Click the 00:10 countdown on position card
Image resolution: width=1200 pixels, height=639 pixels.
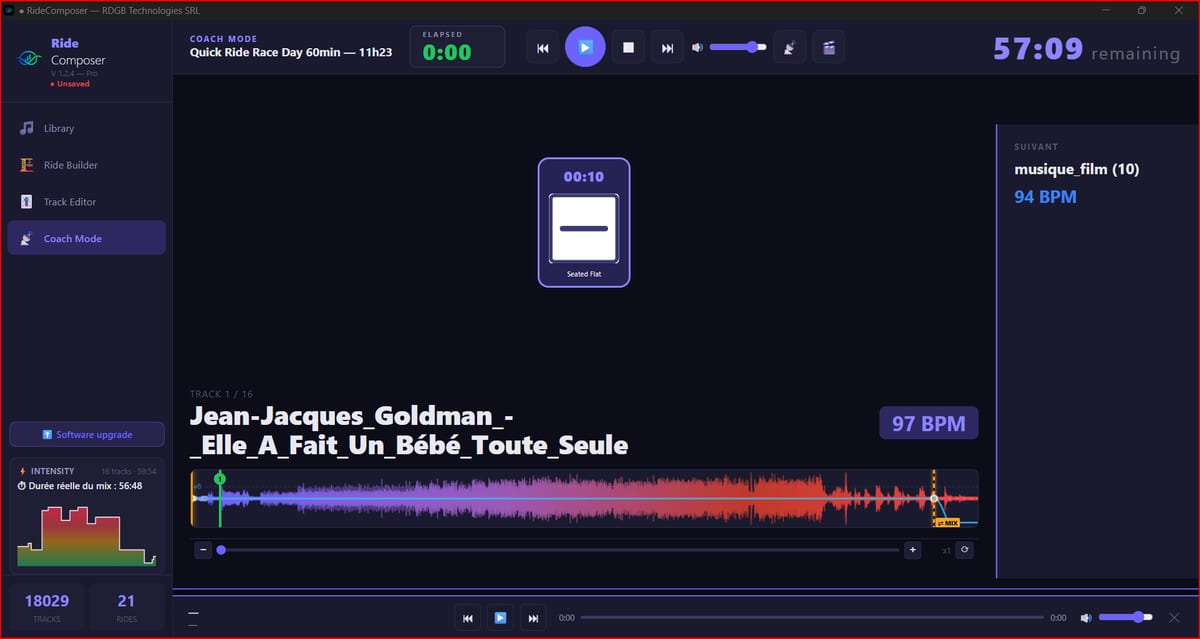click(x=584, y=177)
